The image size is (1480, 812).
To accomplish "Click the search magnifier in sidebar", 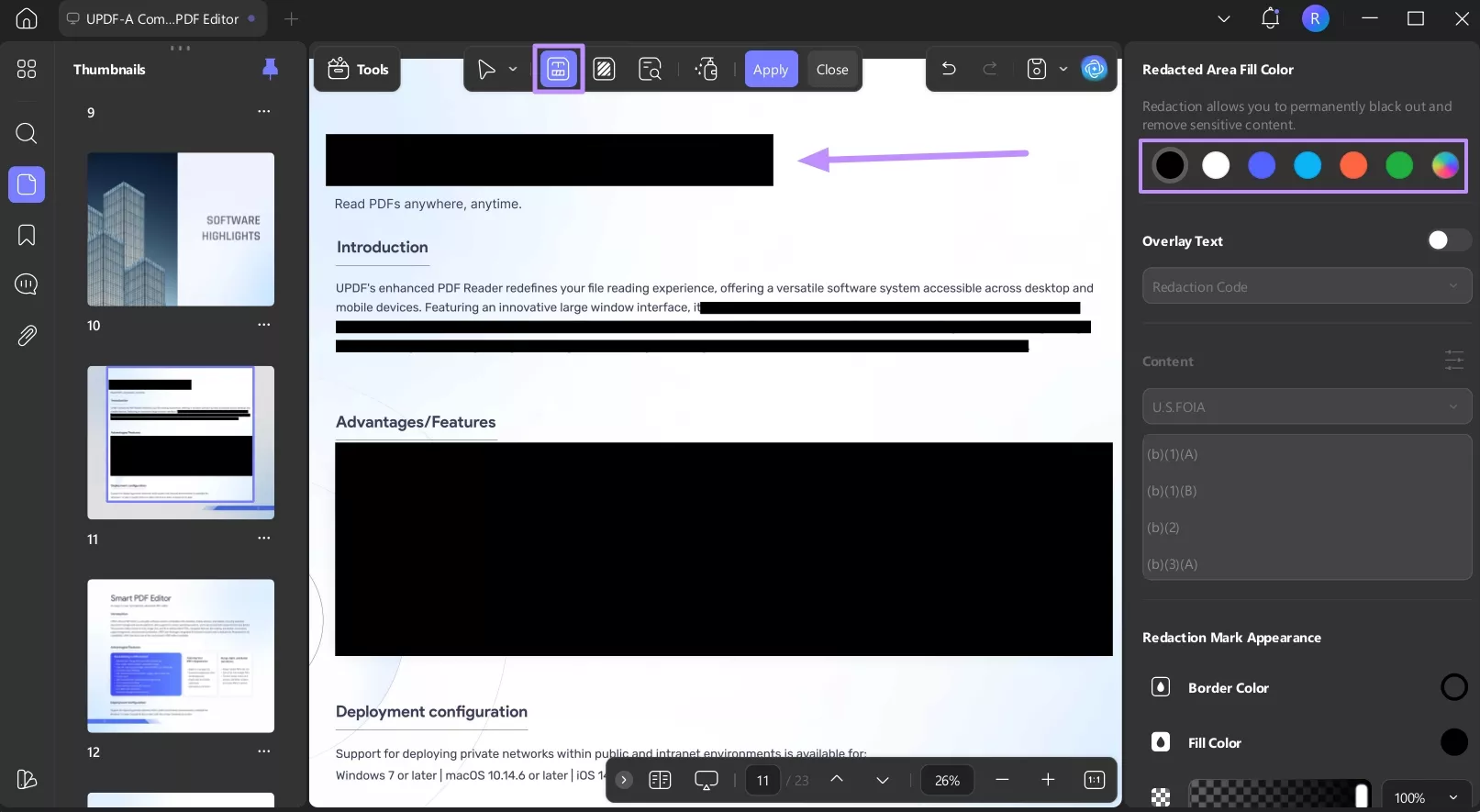I will pos(27,134).
